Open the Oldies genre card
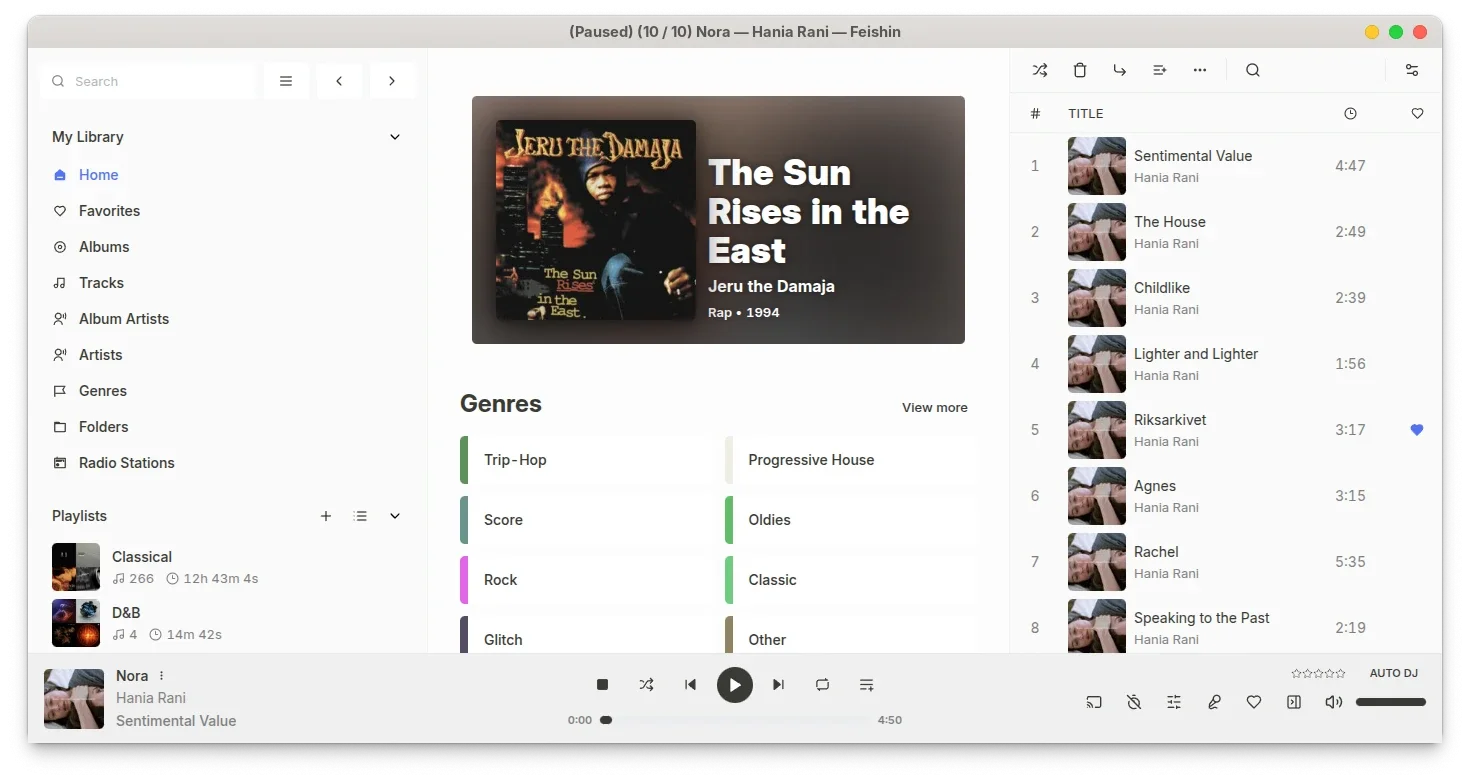Image resolution: width=1470 pixels, height=783 pixels. coord(850,520)
